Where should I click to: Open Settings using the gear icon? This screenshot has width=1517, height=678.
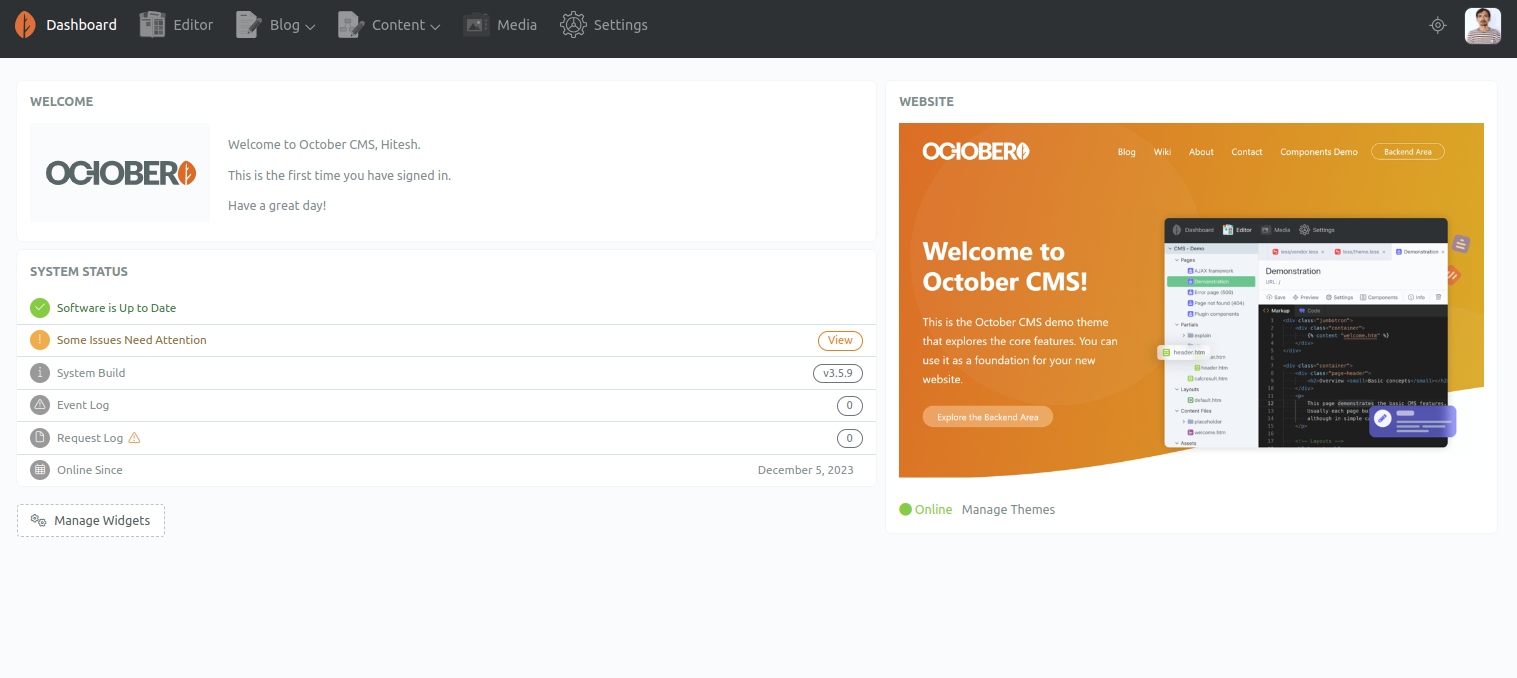click(573, 25)
